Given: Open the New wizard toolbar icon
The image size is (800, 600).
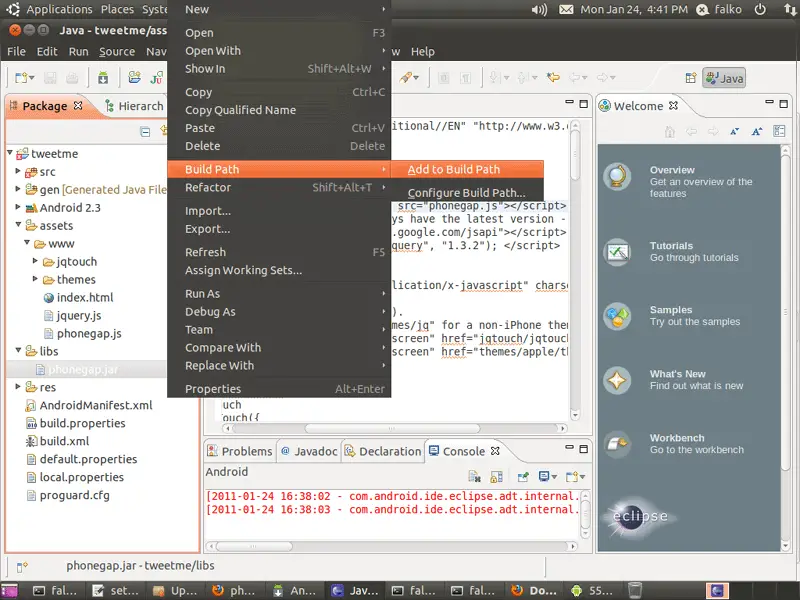Looking at the screenshot, I should pyautogui.click(x=22, y=78).
